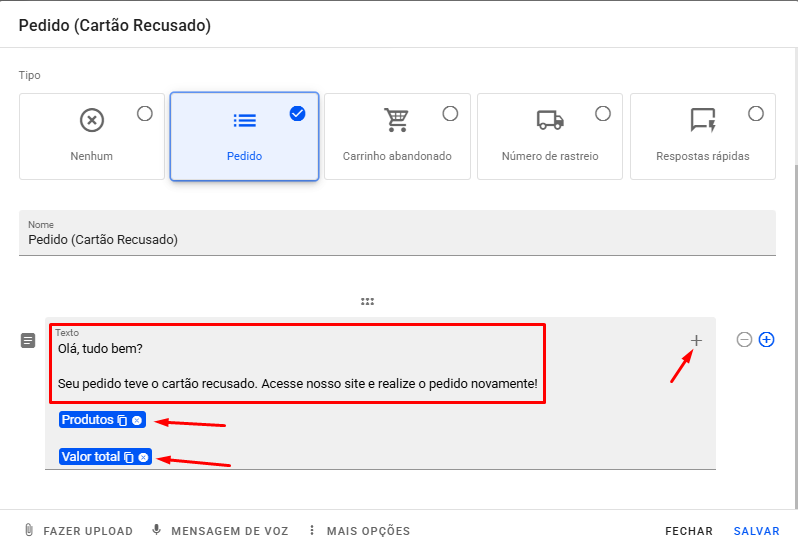Viewport: 798px width, 550px height.
Task: Remove message block with minus circle icon
Action: (744, 340)
